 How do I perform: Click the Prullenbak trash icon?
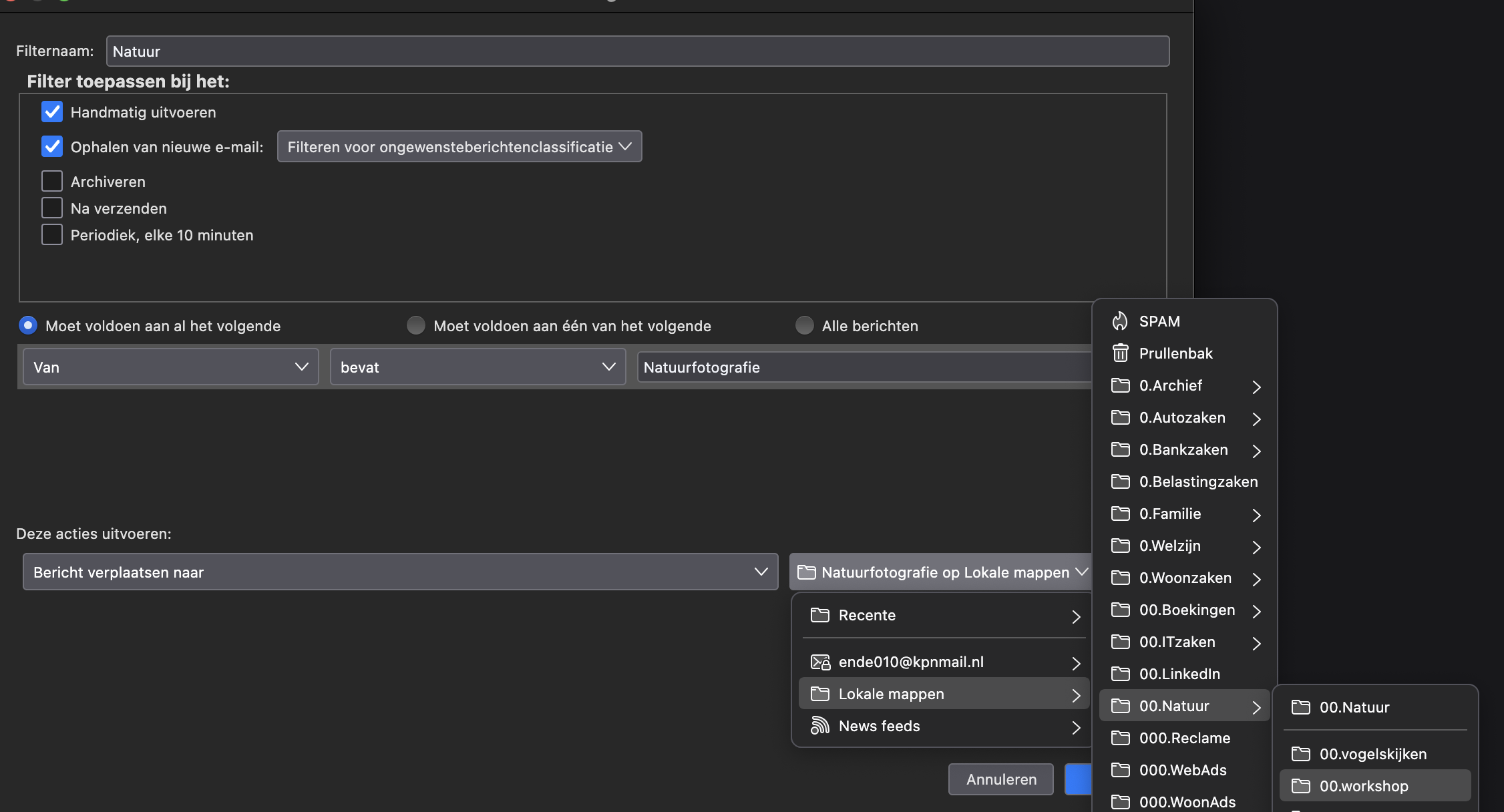[1120, 353]
